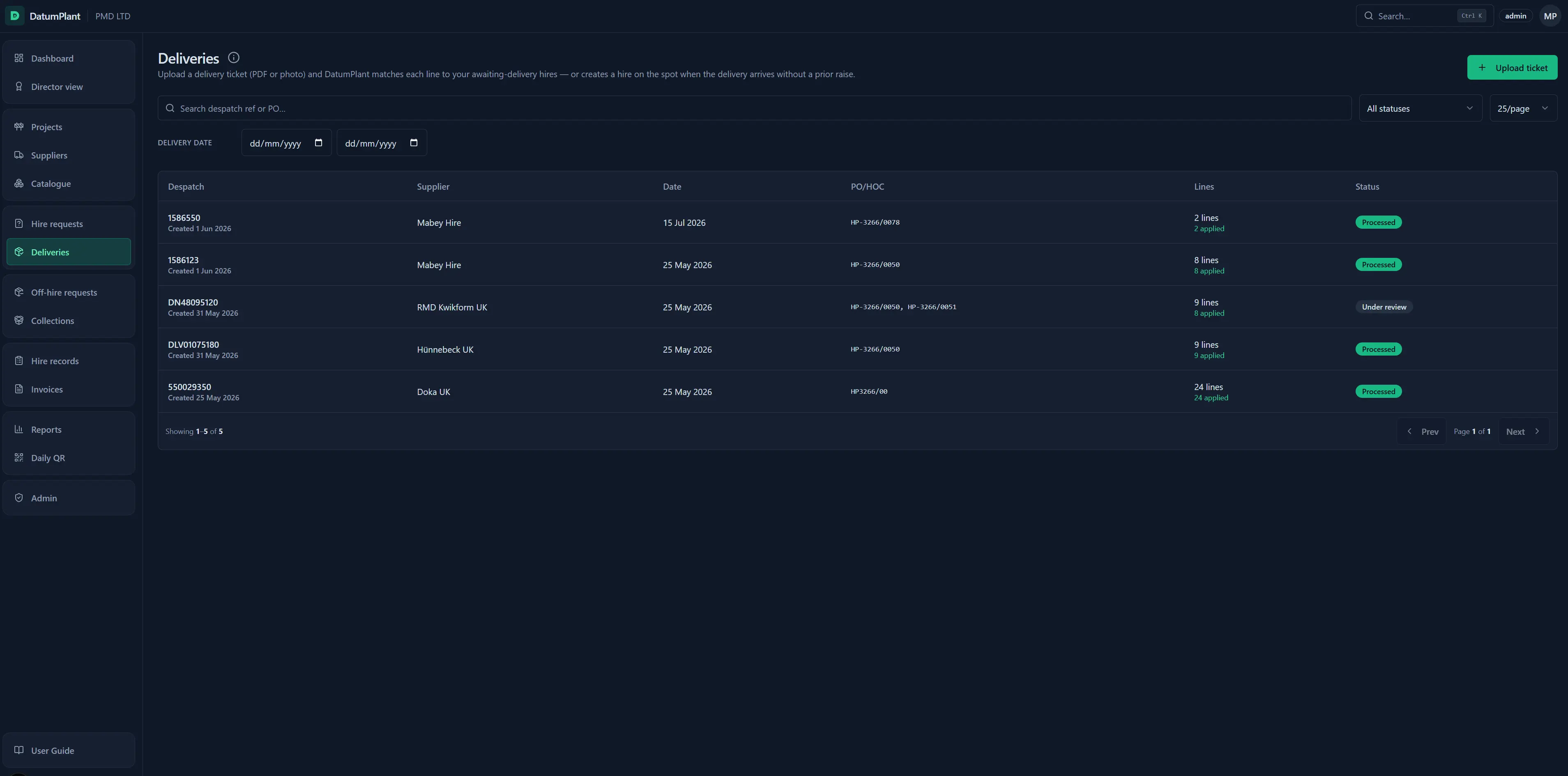The width and height of the screenshot is (1568, 776).
Task: Click the second delivery date input
Action: [x=382, y=143]
